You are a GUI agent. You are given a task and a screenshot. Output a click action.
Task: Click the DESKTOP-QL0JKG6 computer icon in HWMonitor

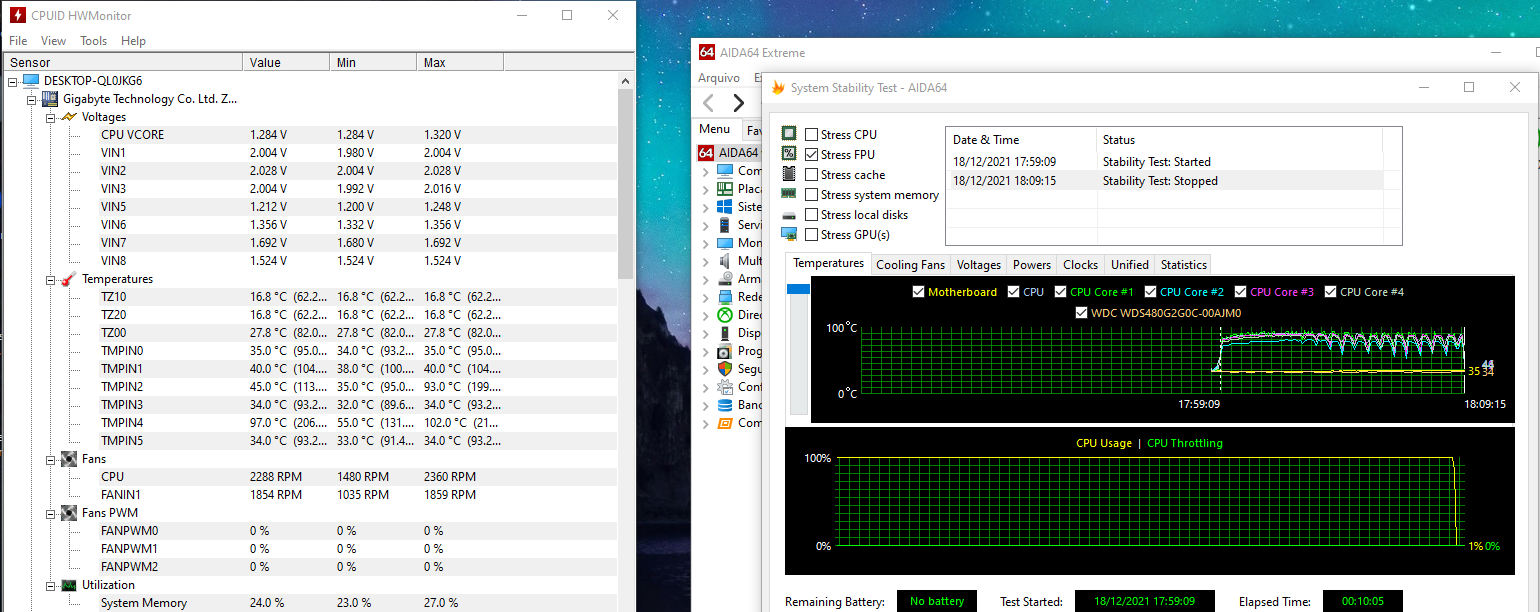30,81
